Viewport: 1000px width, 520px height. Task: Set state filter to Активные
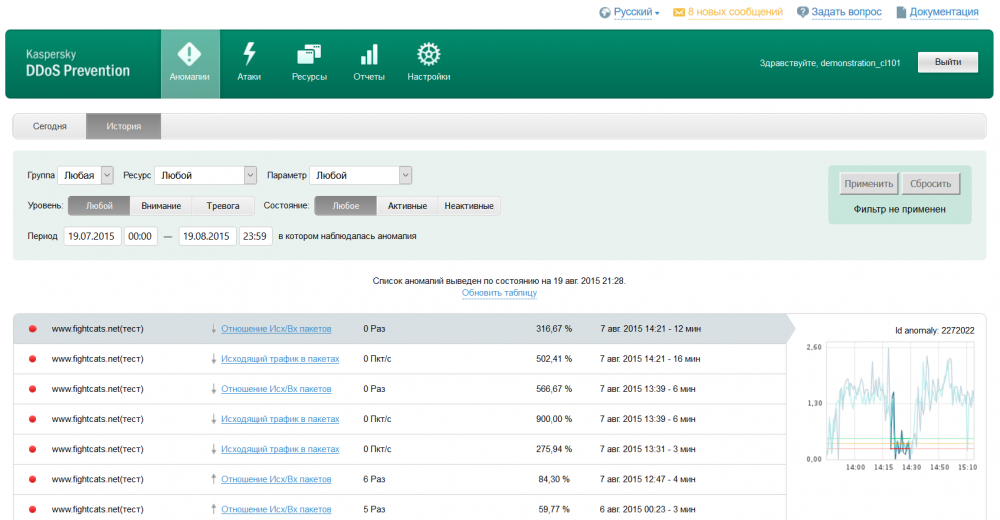(407, 206)
